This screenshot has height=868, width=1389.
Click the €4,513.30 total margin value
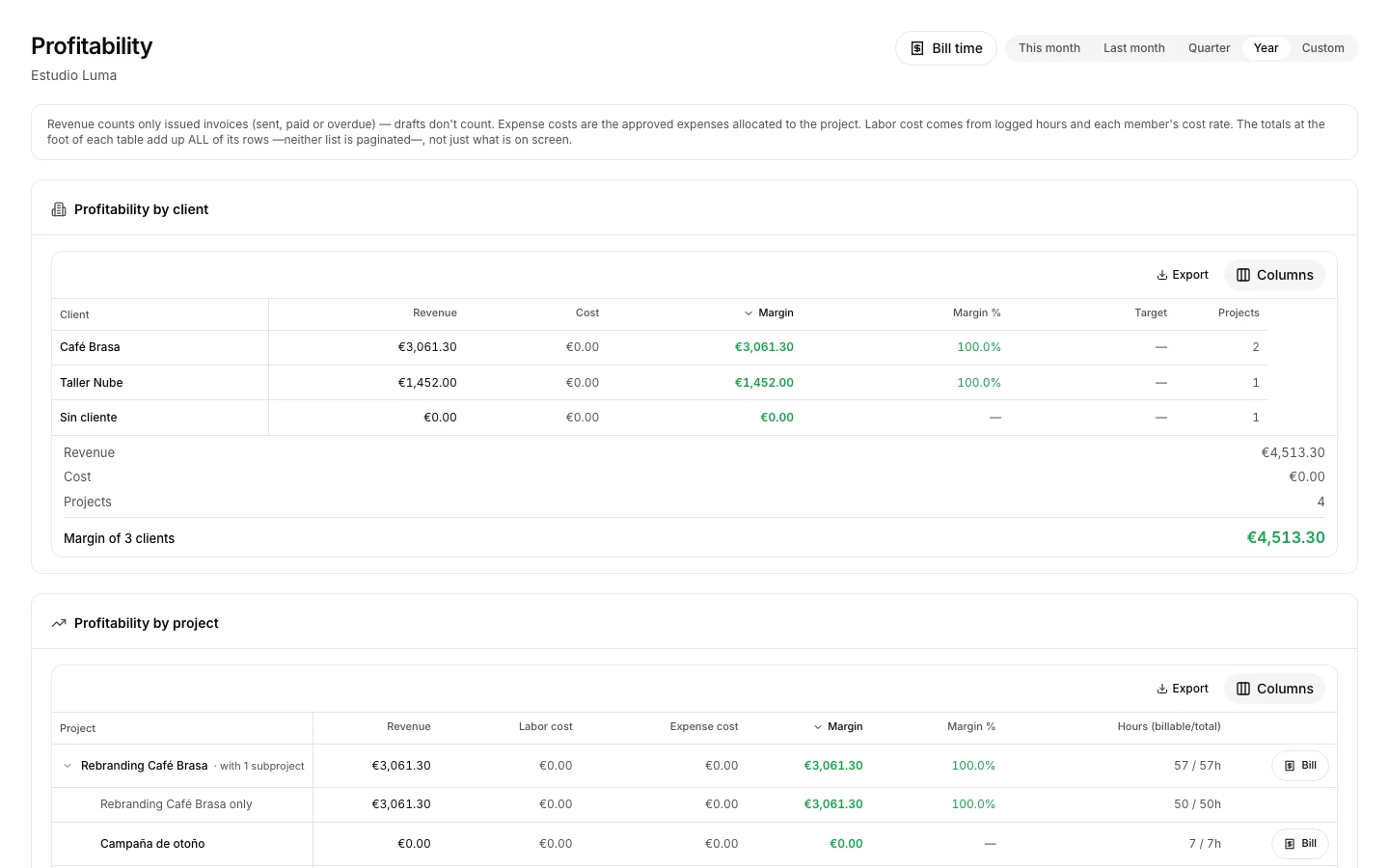1286,538
